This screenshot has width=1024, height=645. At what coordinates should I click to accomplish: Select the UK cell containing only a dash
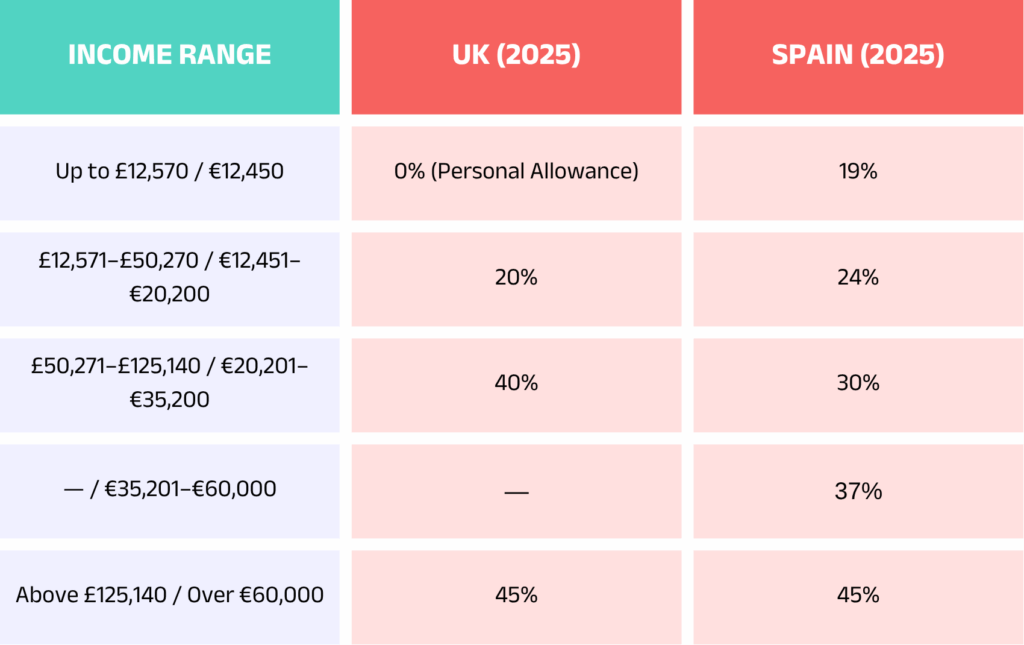(x=516, y=491)
